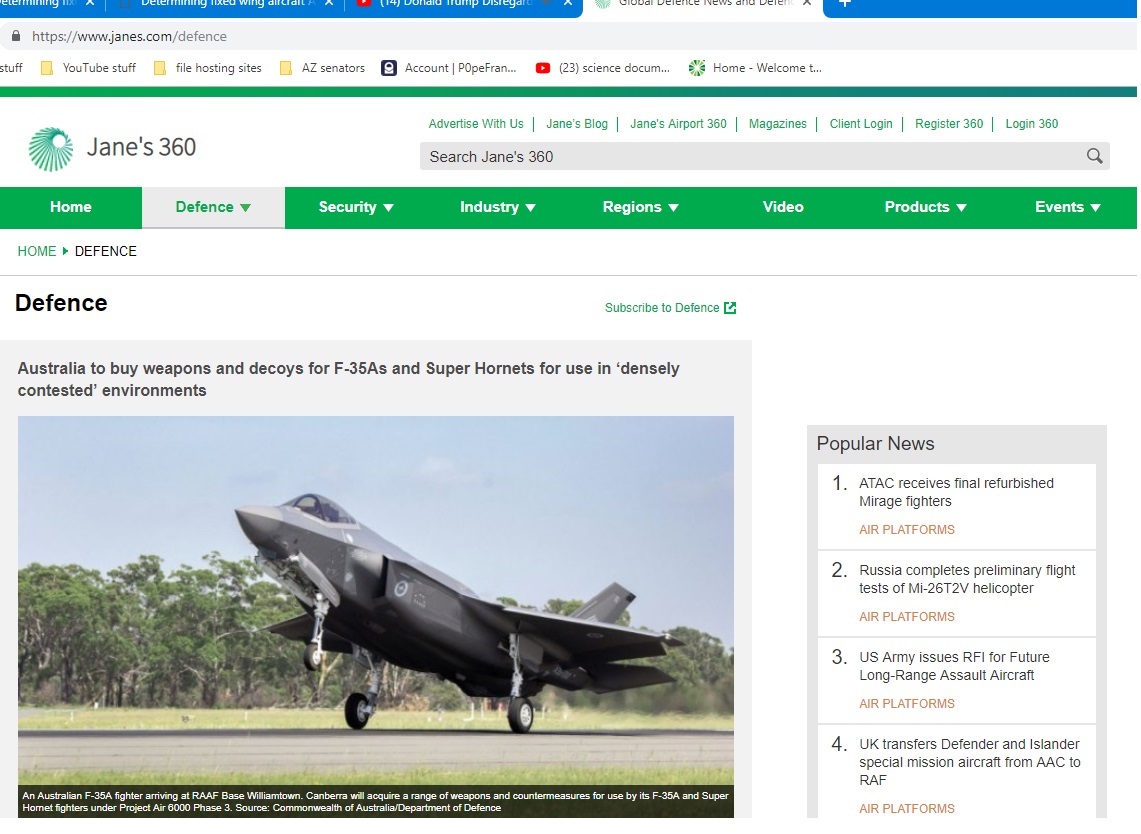The image size is (1141, 834).
Task: Click the Advertise With Us link
Action: (x=477, y=124)
